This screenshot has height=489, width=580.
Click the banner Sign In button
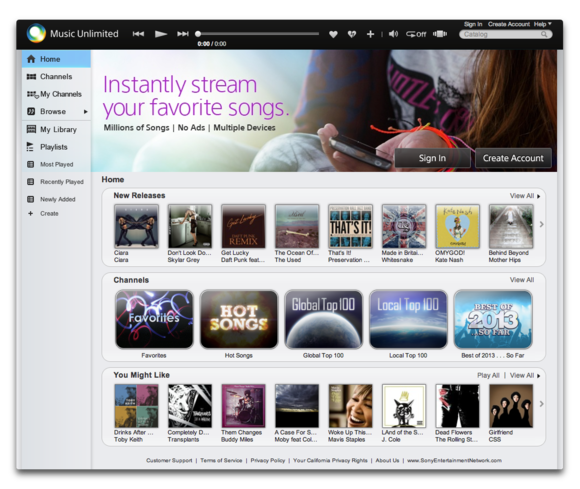tap(432, 158)
